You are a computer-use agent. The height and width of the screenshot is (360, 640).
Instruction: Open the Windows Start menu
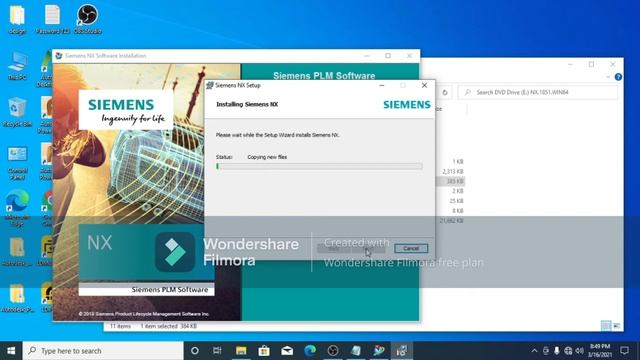point(11,351)
